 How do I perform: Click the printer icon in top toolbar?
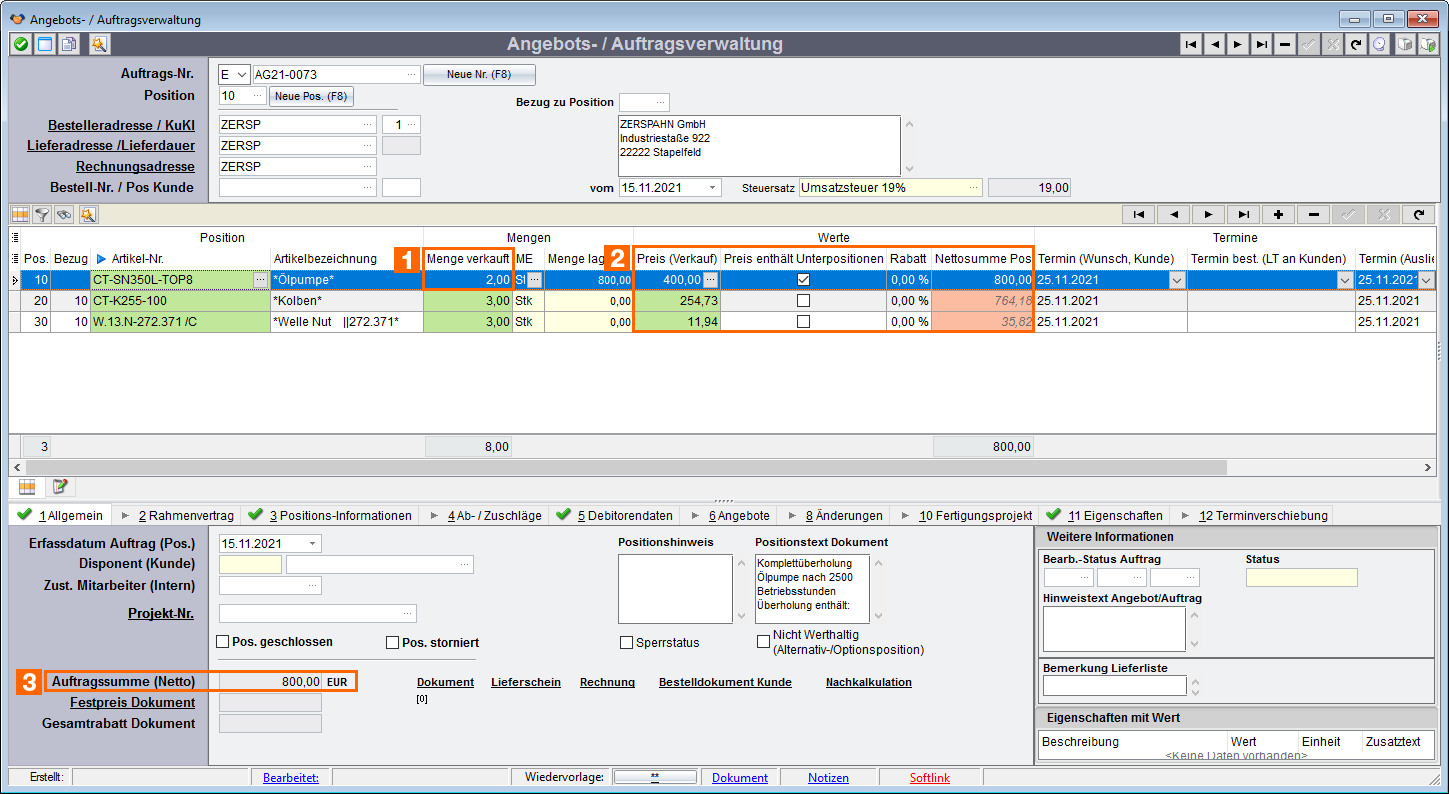1405,44
